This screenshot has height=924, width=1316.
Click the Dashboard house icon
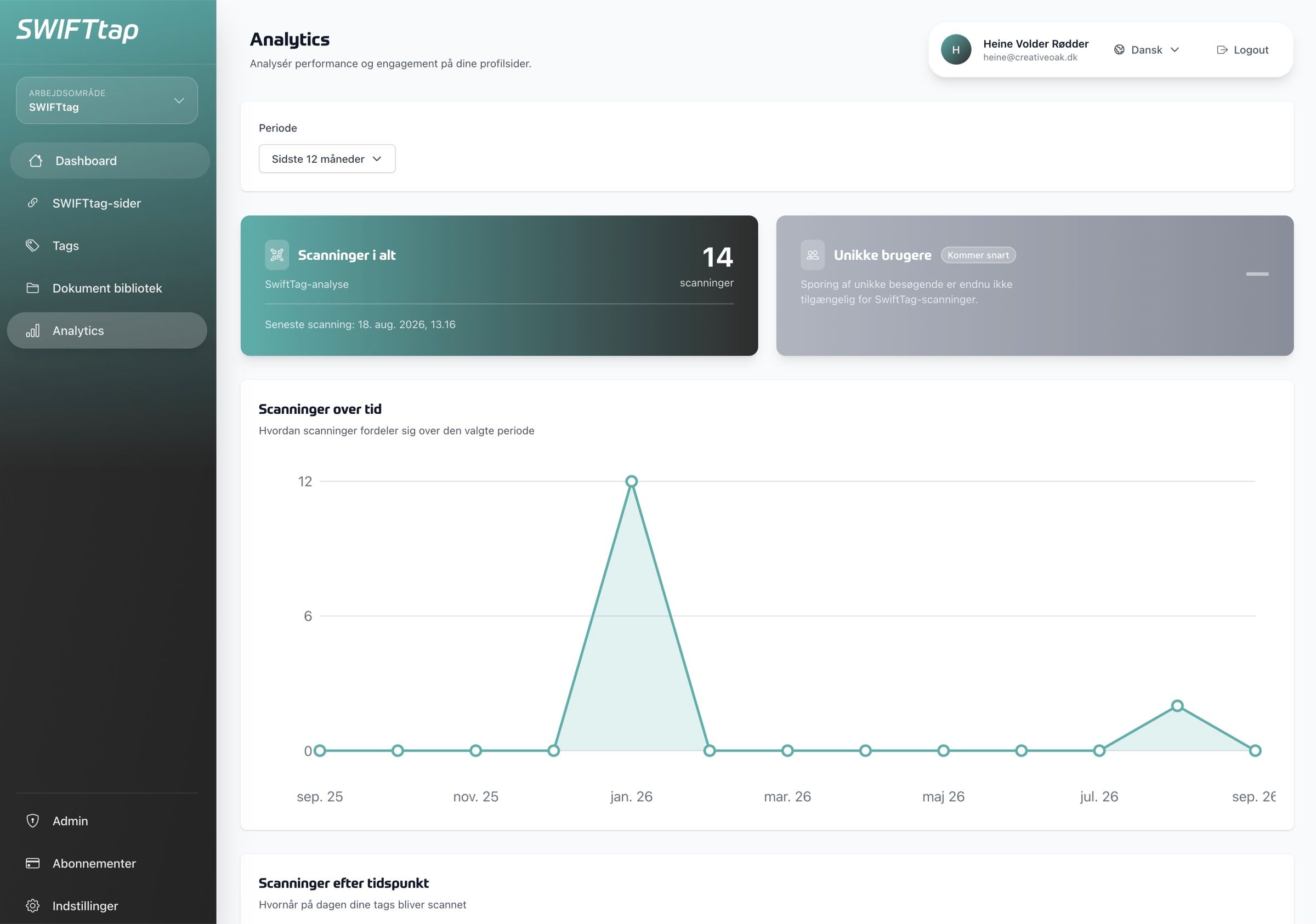36,161
